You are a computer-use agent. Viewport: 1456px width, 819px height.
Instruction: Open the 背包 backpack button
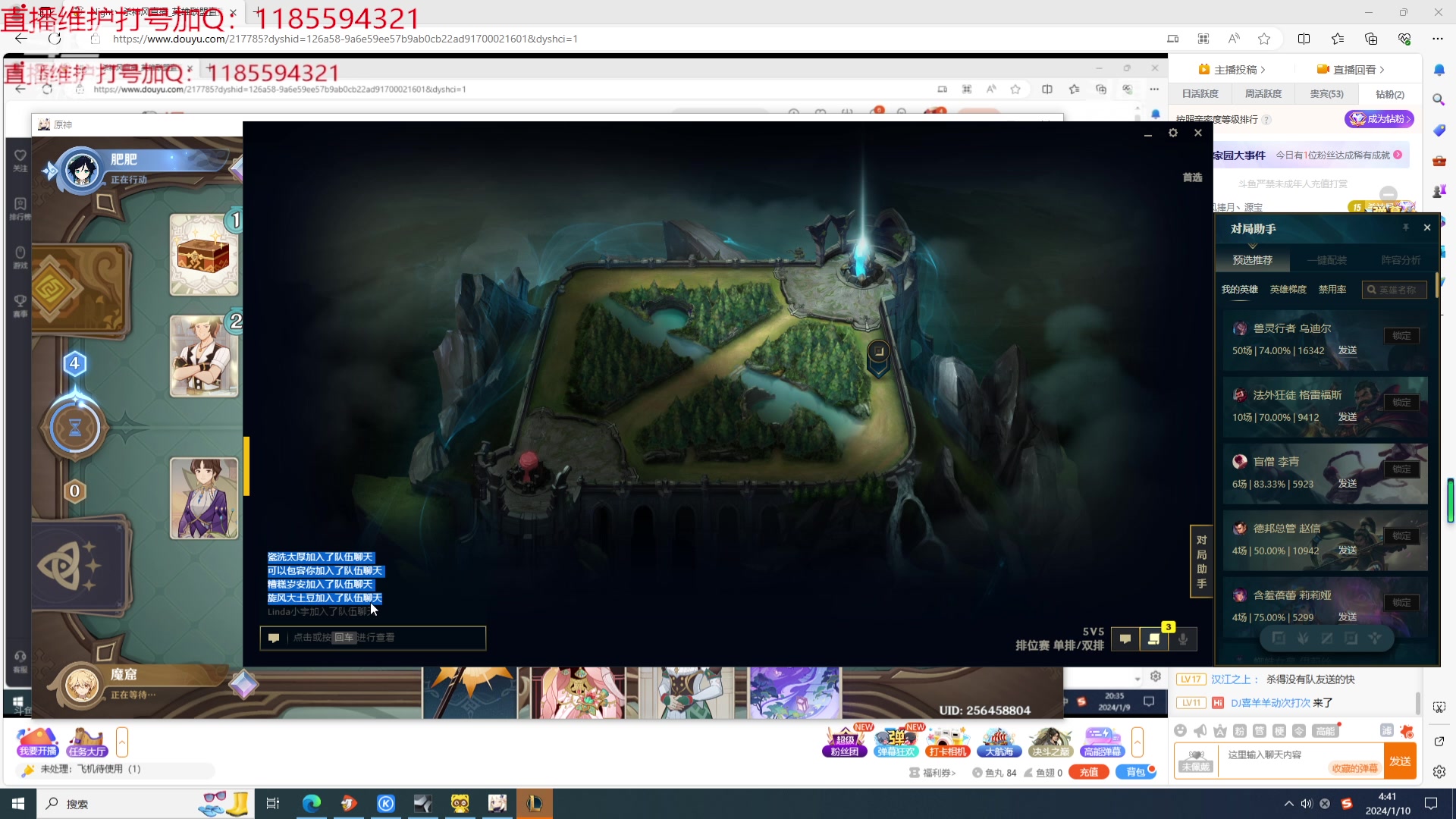[1135, 772]
